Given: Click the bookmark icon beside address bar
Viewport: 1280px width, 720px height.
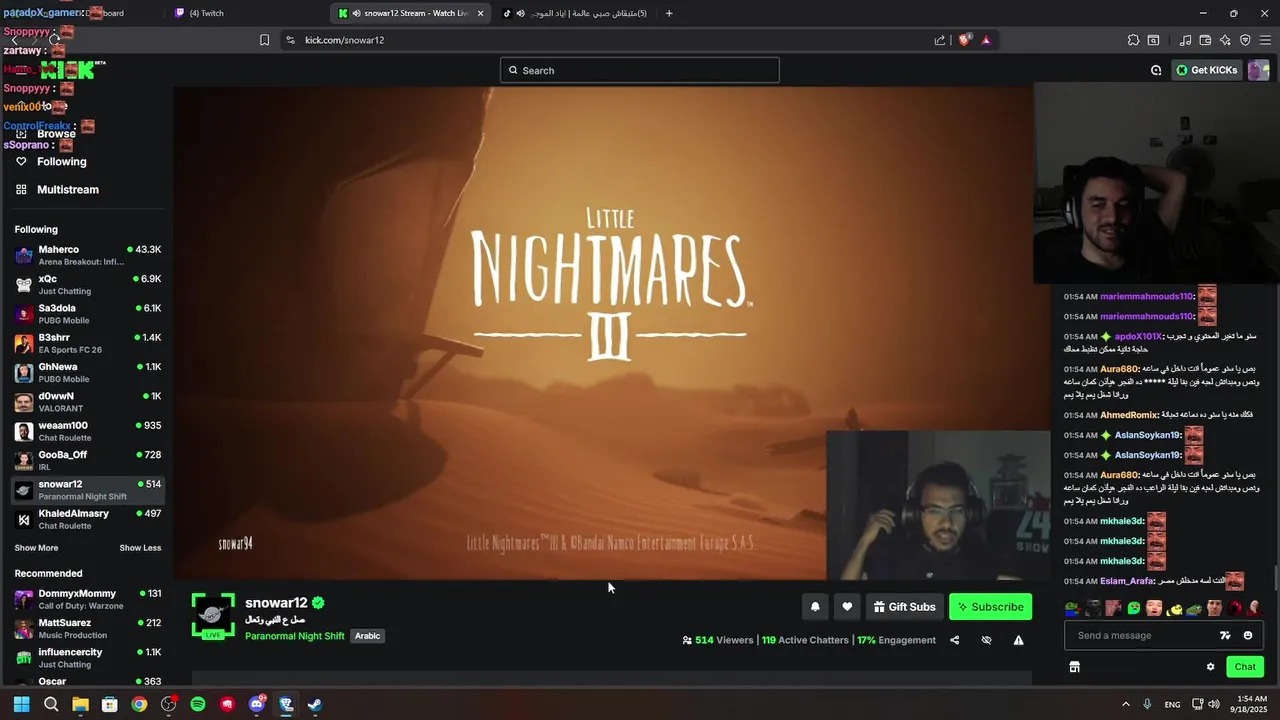Looking at the screenshot, I should (264, 40).
